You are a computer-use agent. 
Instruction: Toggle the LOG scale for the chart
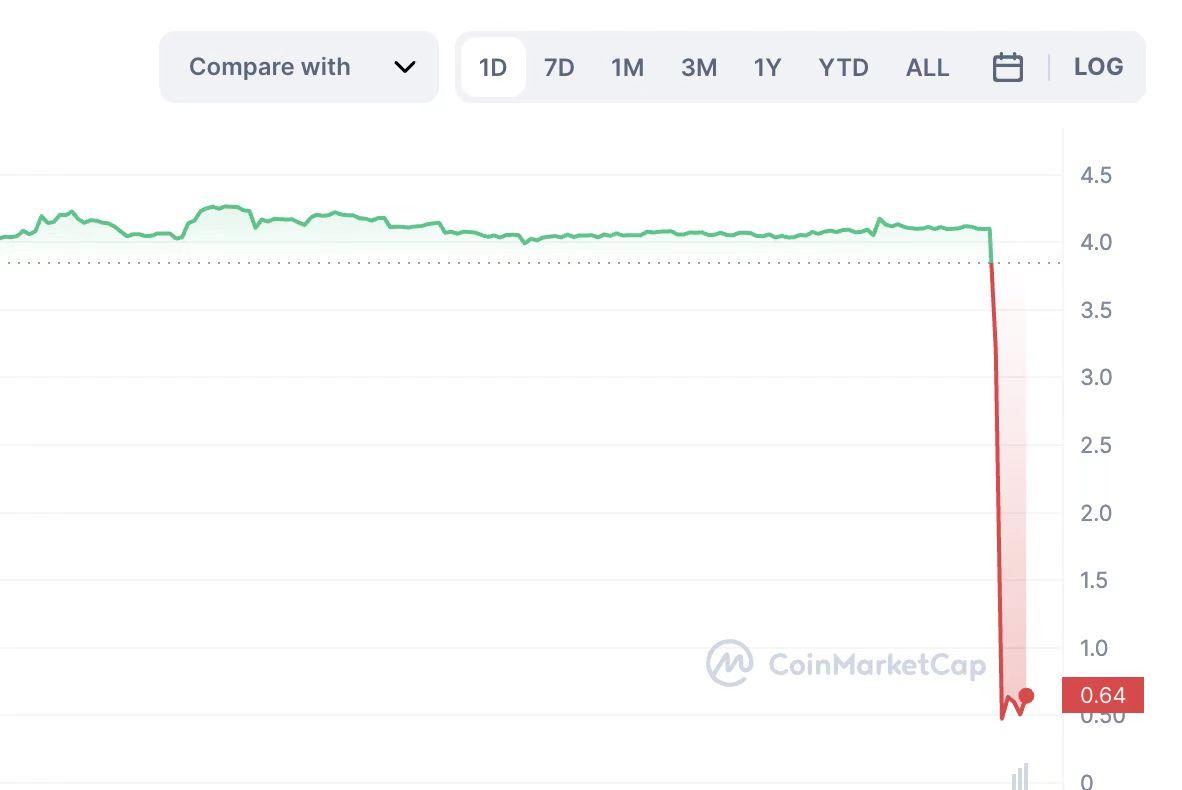point(1098,66)
